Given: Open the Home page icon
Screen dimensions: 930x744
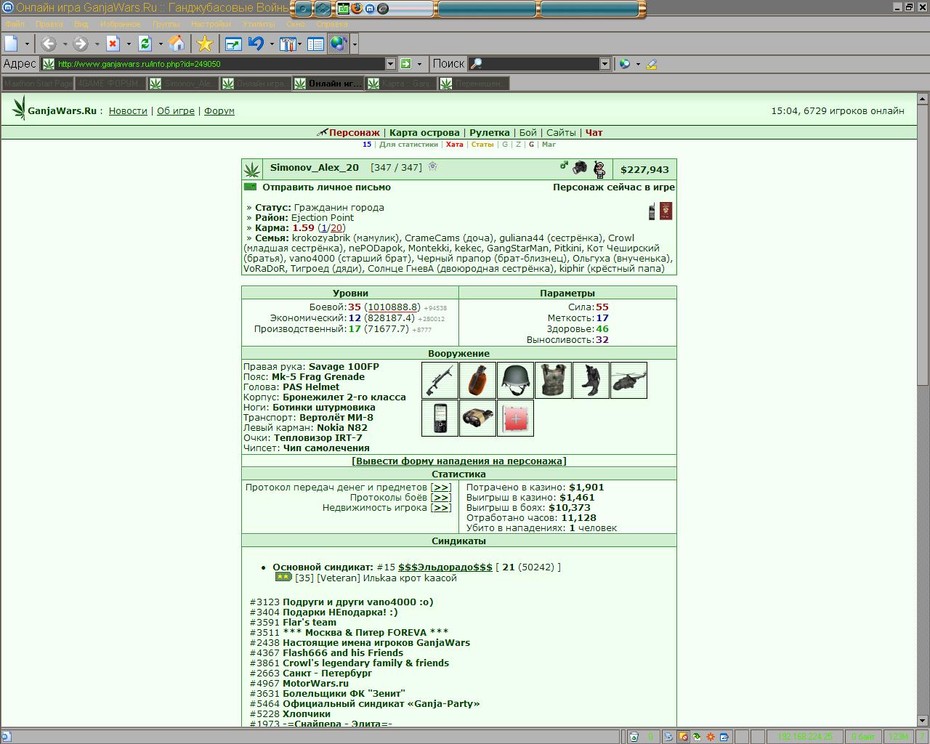Looking at the screenshot, I should click(x=177, y=43).
